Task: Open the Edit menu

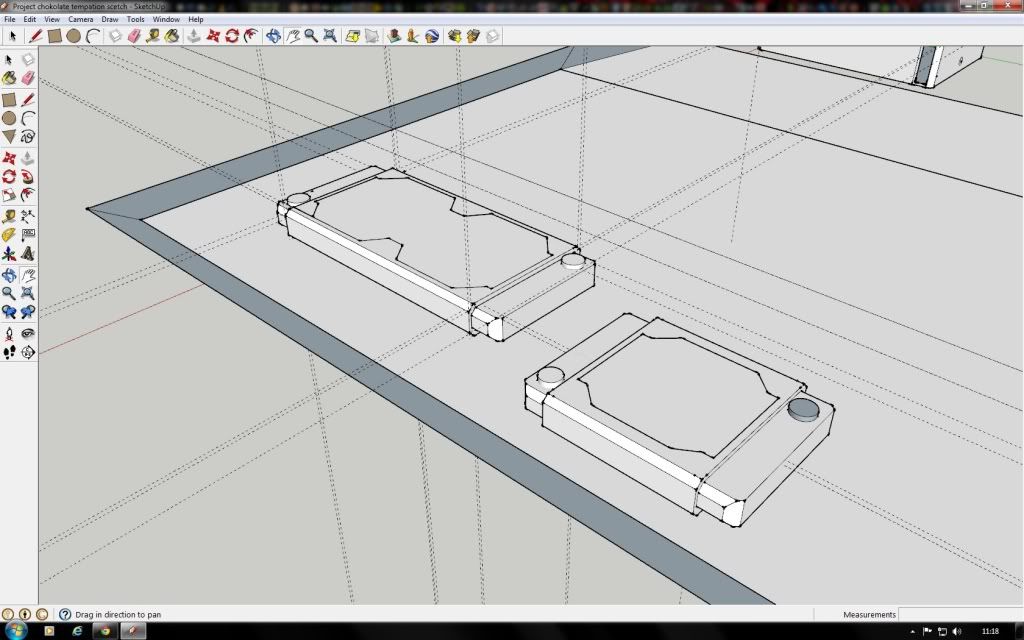Action: coord(29,20)
